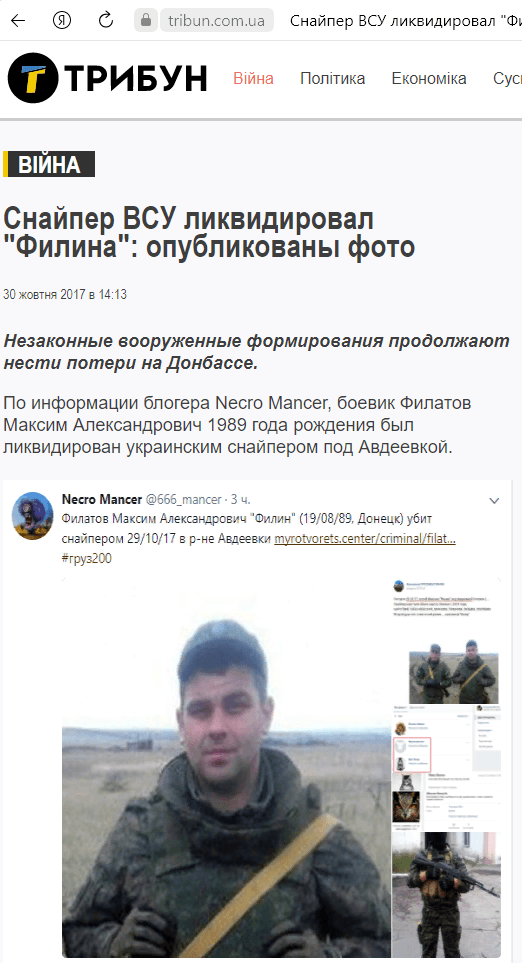This screenshot has height=963, width=522.
Task: Open thumbnail of armed masked soldier
Action: pyautogui.click(x=446, y=894)
